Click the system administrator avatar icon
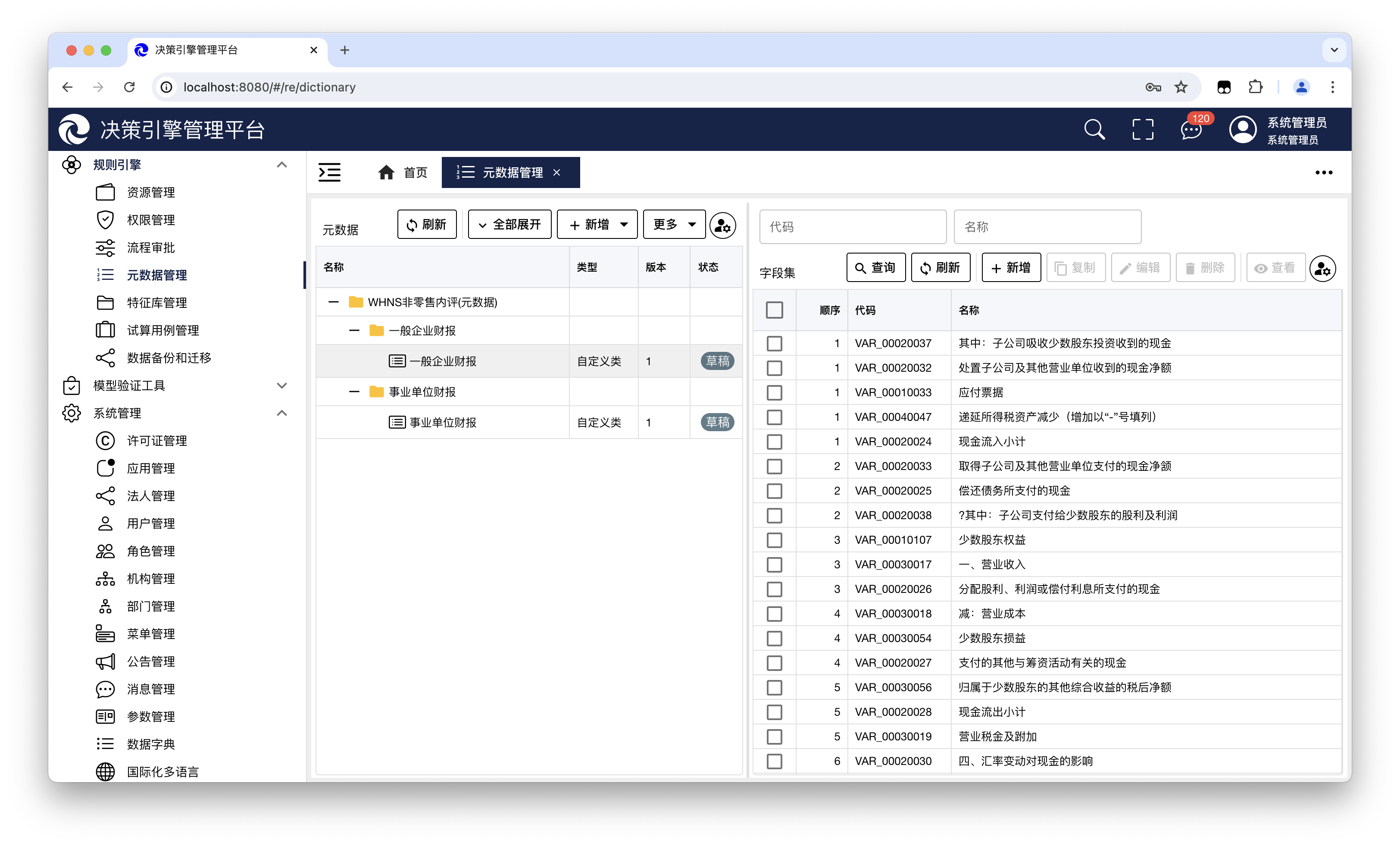The height and width of the screenshot is (846, 1400). (x=1243, y=130)
